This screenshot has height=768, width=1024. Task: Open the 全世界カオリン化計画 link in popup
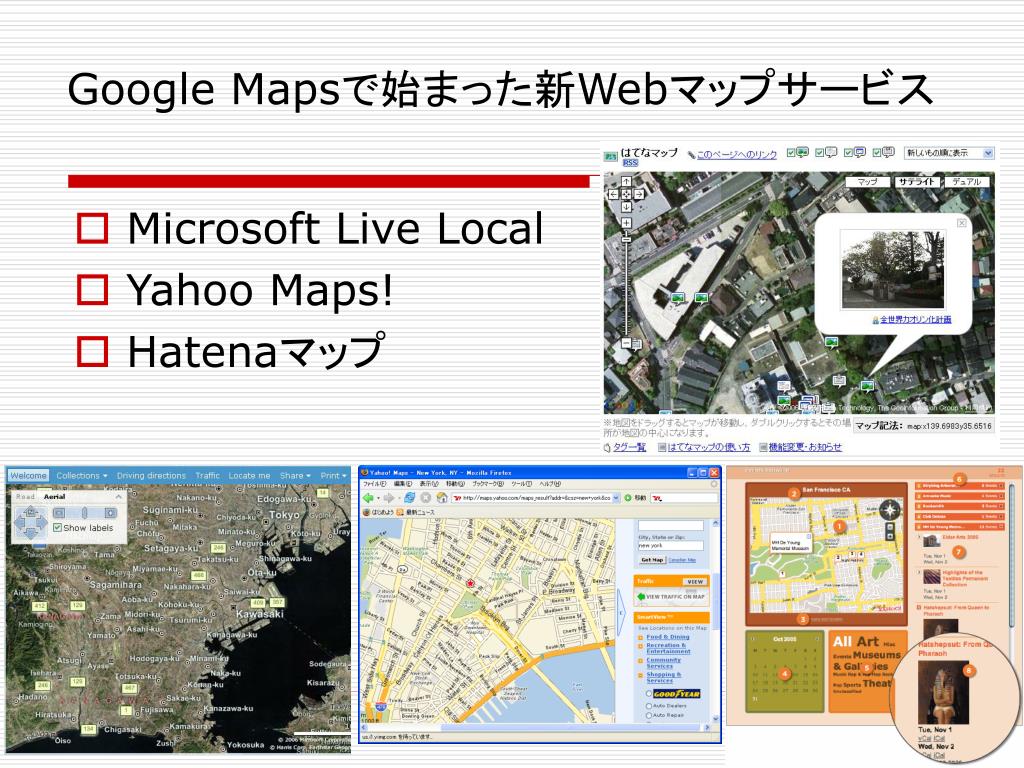click(x=916, y=320)
